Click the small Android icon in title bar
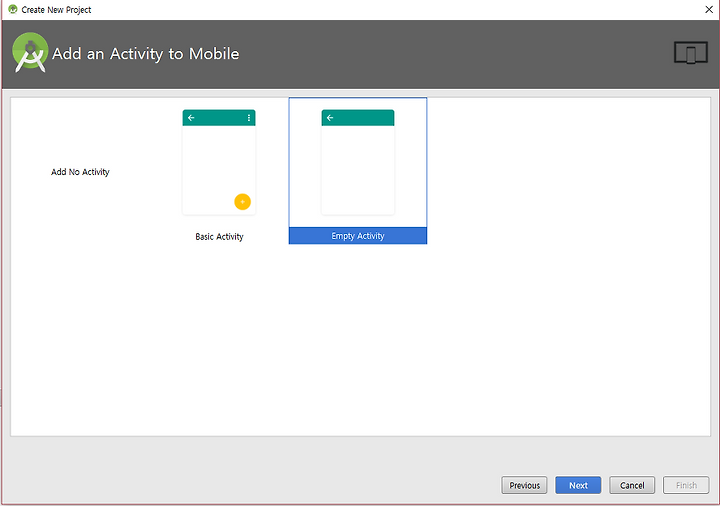This screenshot has height=506, width=720. tap(13, 9)
